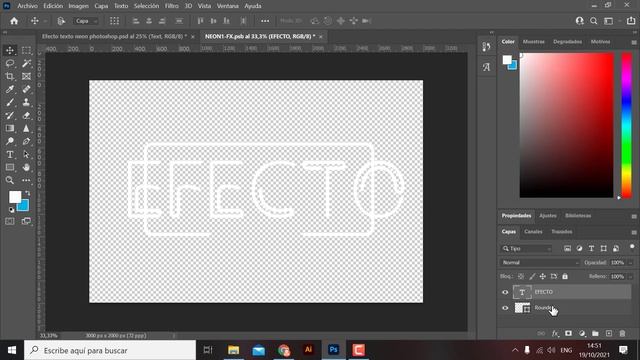Screen dimensions: 640x360
Task: Select the History Brush tool
Action: tap(10, 116)
